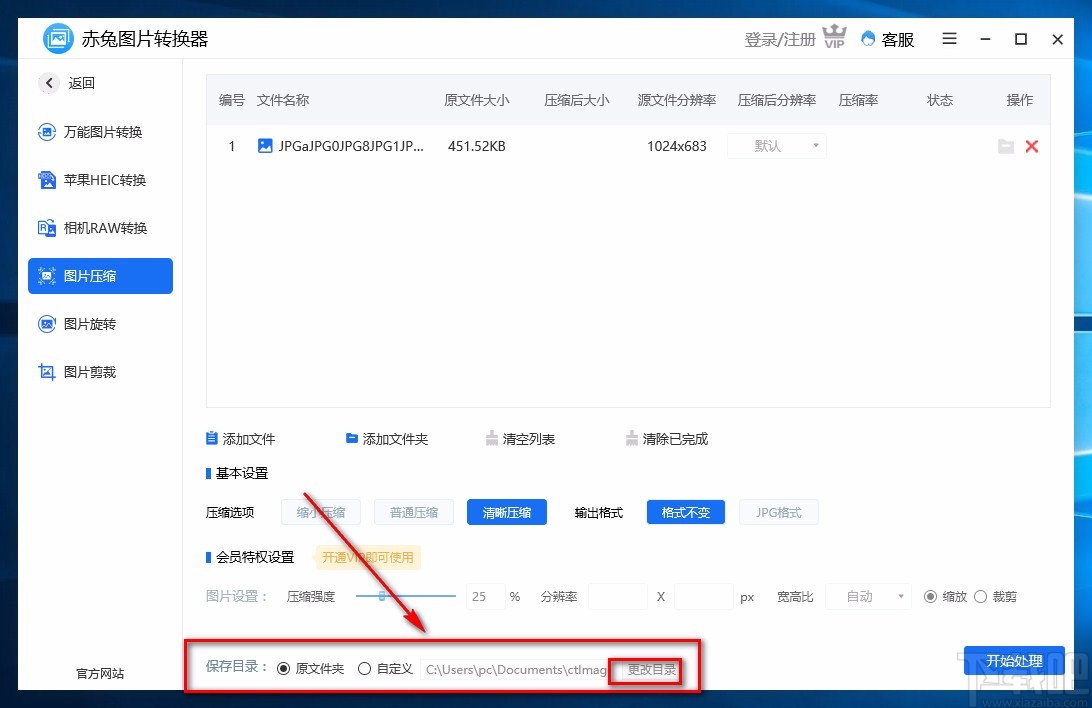Select the 原文件夹 save location radio button
This screenshot has height=708, width=1092.
(x=285, y=668)
